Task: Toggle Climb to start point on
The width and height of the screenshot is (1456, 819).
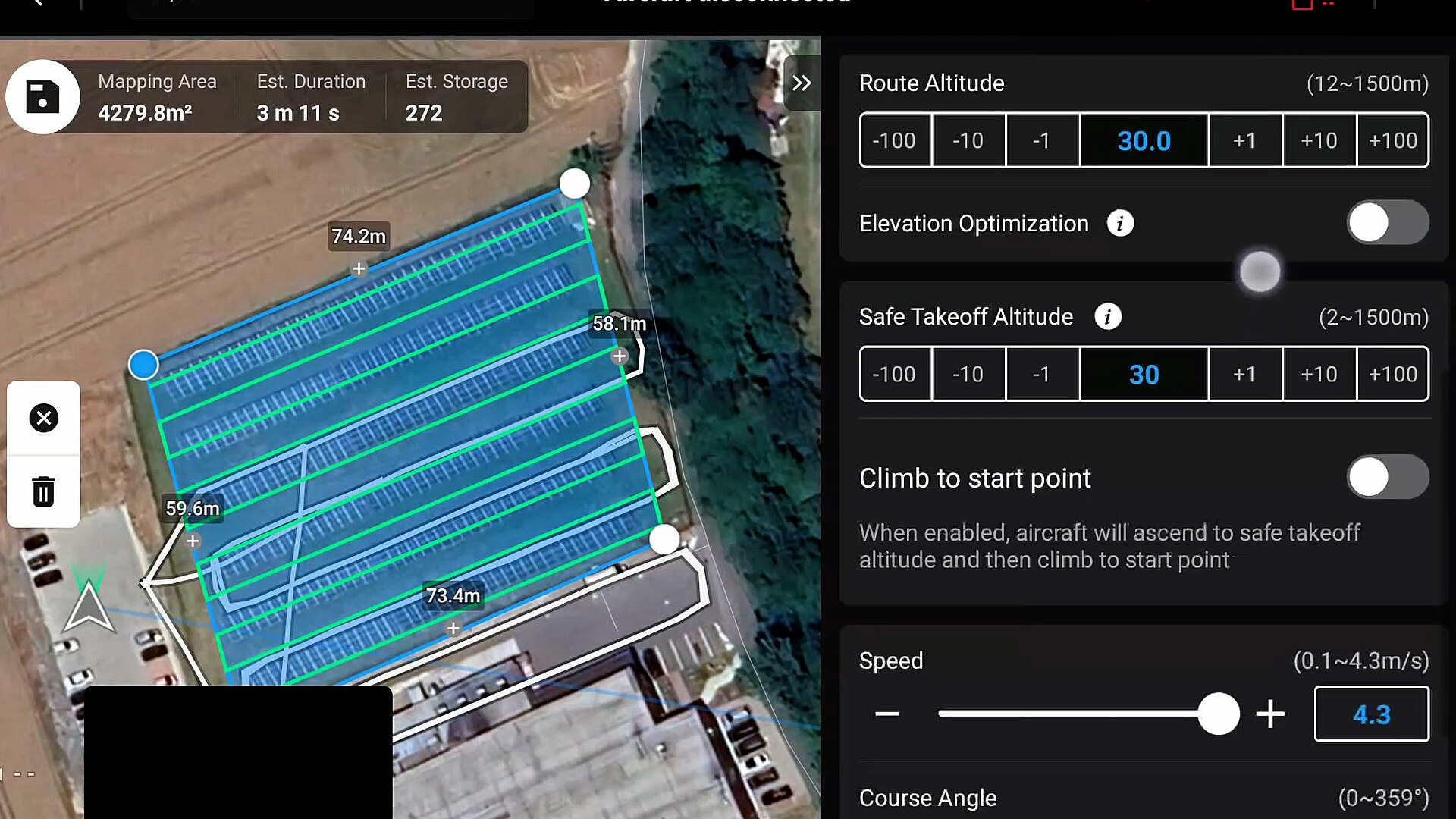Action: (x=1387, y=477)
